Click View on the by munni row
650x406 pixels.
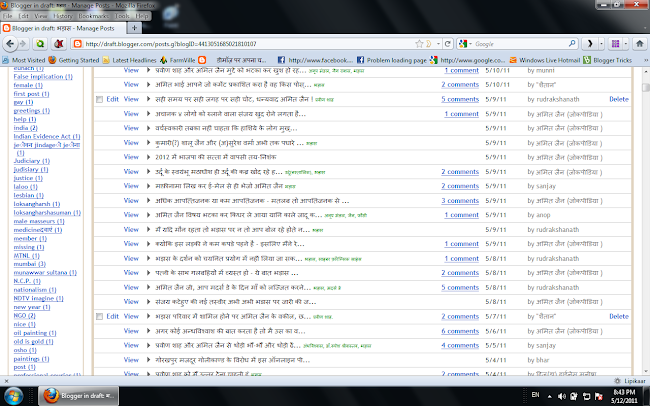(x=131, y=71)
